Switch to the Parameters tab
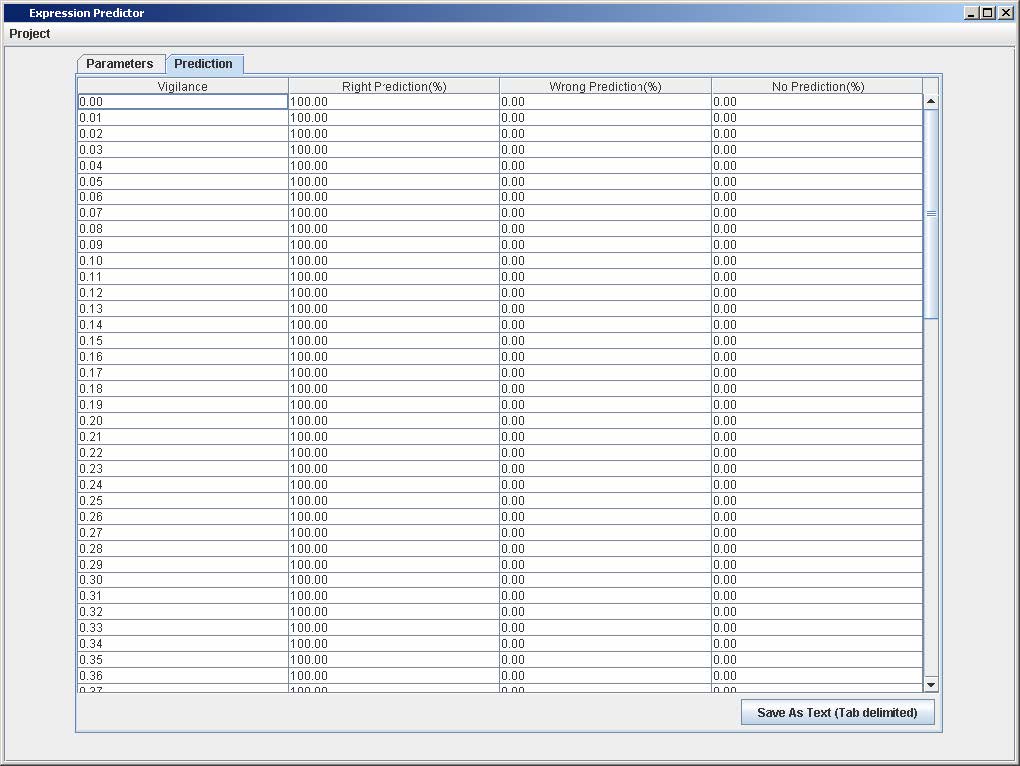 click(120, 64)
